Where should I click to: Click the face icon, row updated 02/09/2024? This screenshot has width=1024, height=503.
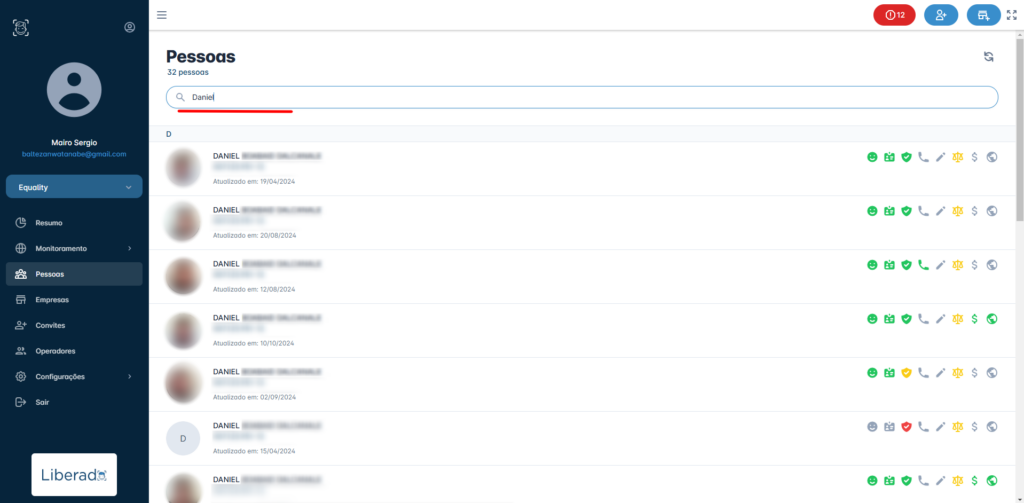pos(872,372)
